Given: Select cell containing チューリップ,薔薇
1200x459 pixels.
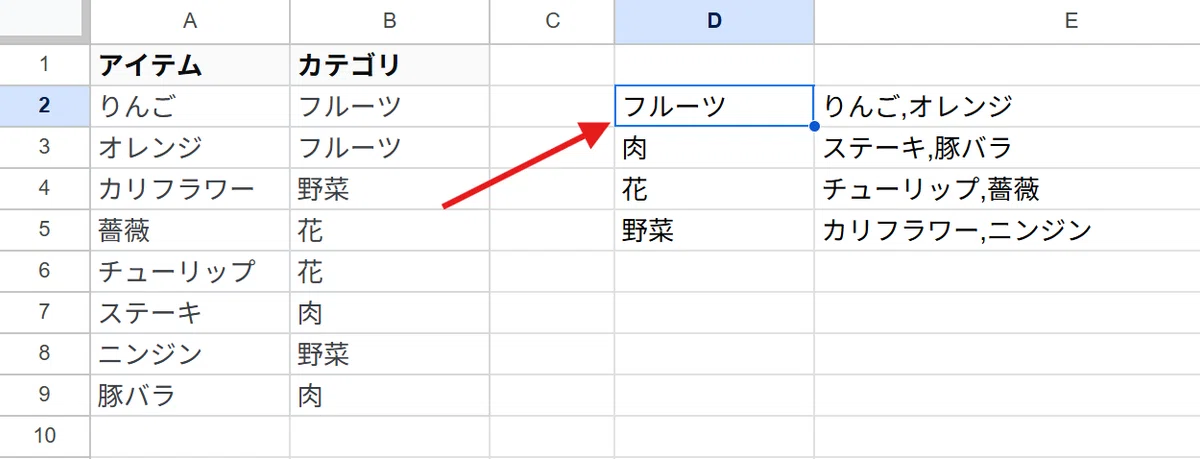Looking at the screenshot, I should pyautogui.click(x=1007, y=189).
